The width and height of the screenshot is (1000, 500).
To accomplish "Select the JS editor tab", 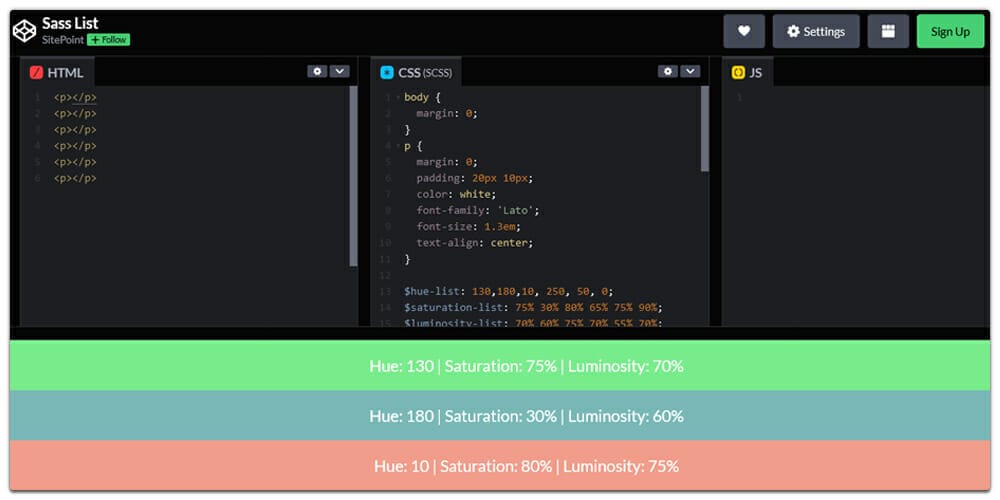I will click(747, 72).
